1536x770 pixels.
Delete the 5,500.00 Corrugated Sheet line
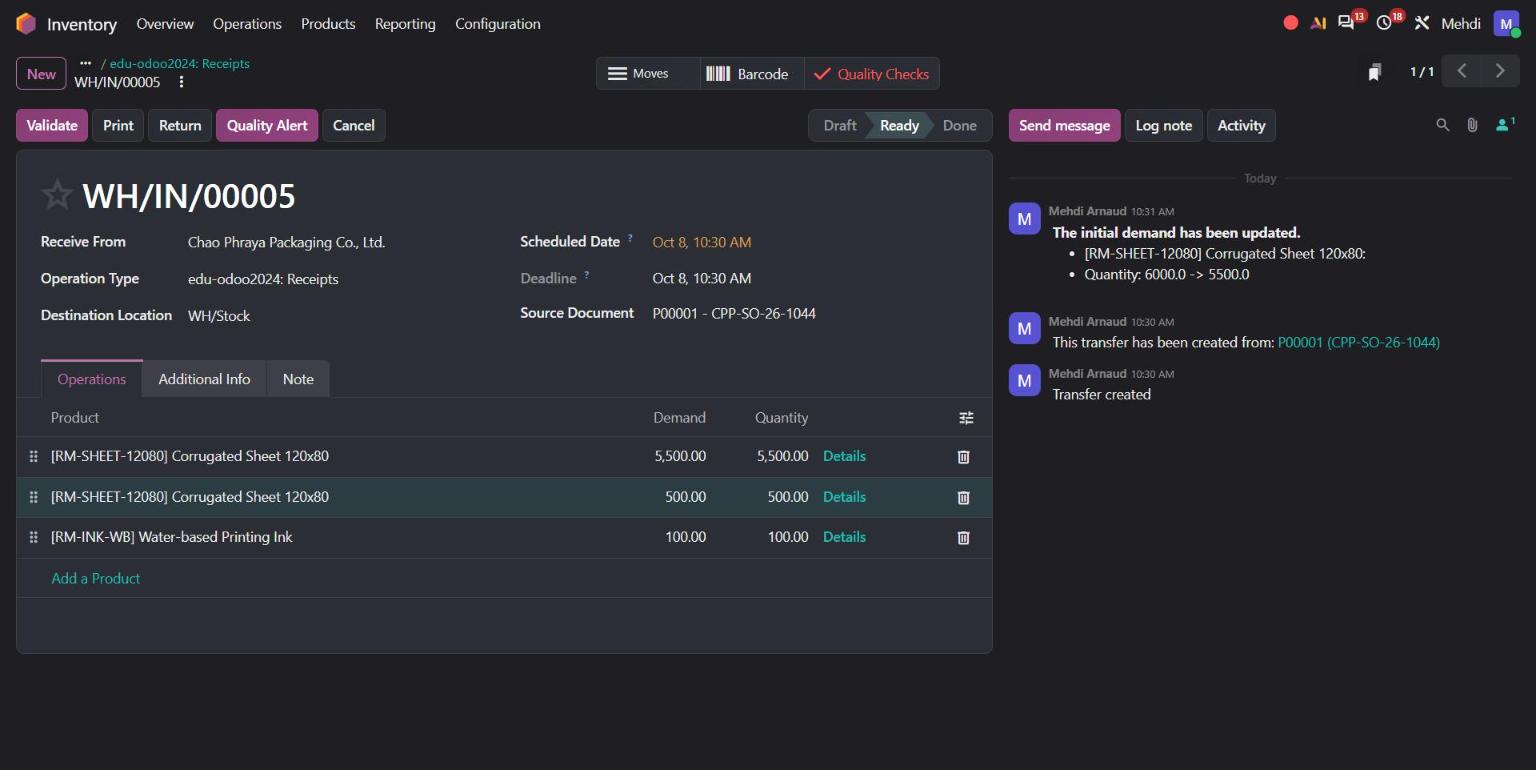coord(963,456)
